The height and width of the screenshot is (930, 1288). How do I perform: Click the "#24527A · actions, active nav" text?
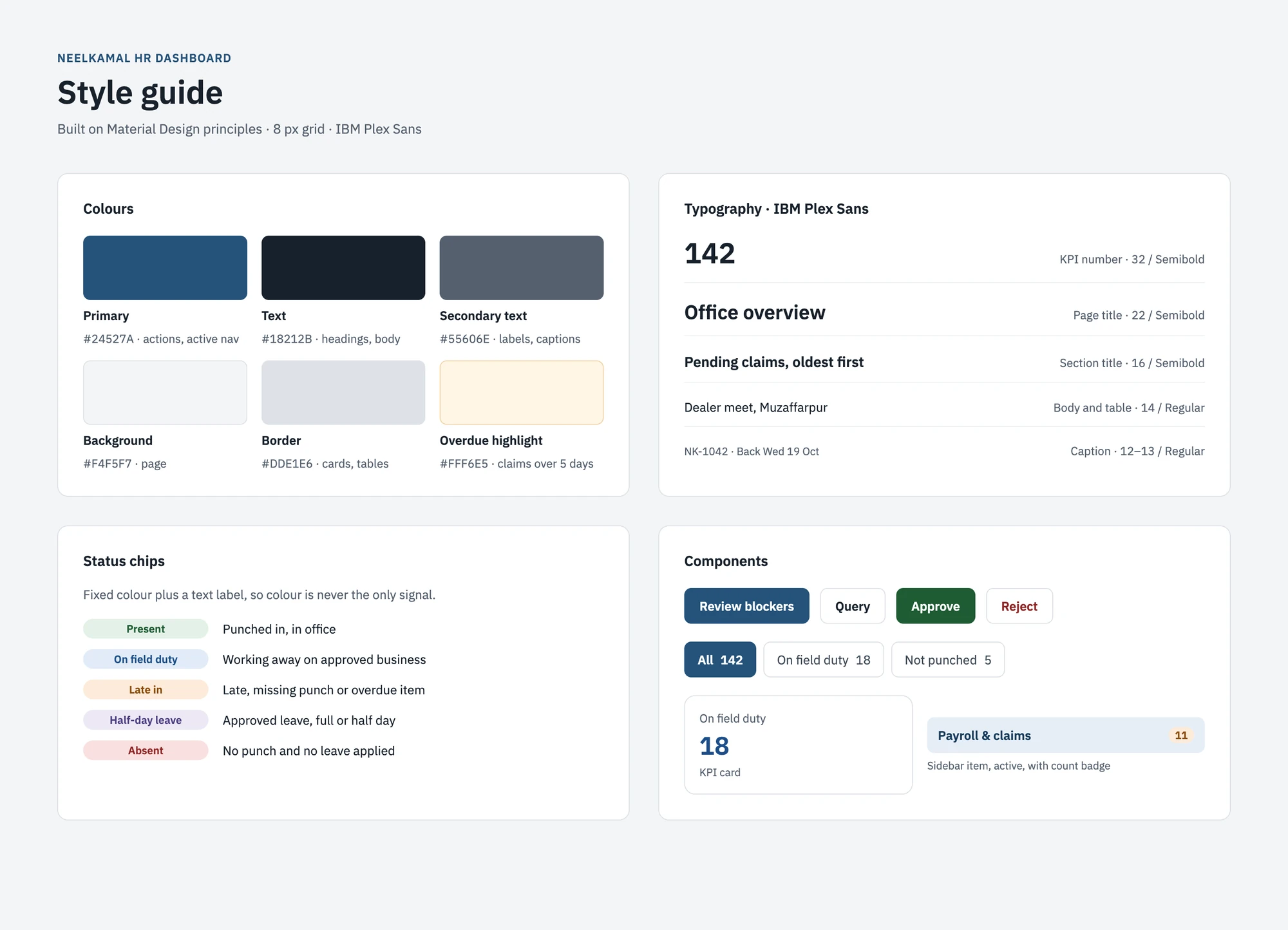(161, 339)
